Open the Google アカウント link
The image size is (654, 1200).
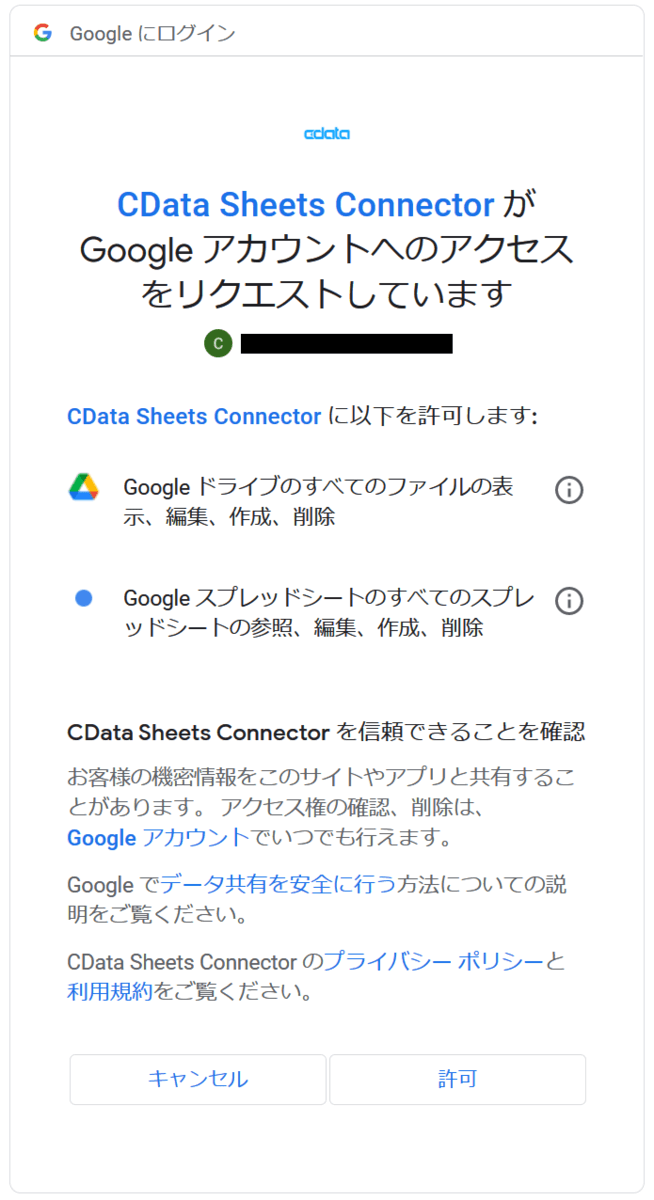pos(158,838)
